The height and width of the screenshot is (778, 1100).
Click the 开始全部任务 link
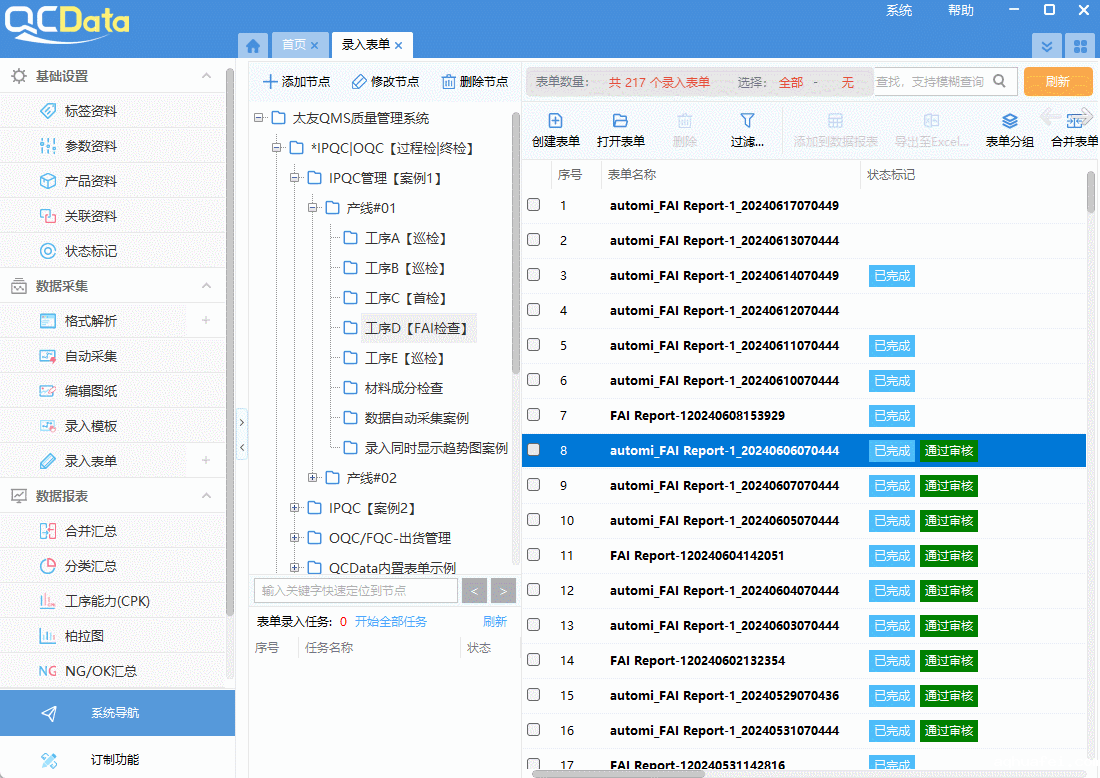tap(390, 622)
